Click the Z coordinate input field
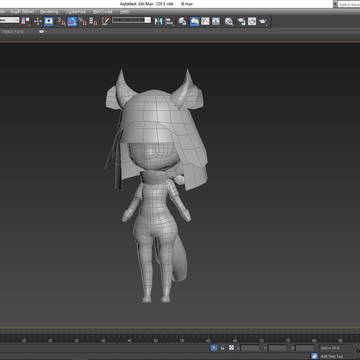This screenshot has height=360, width=360. click(x=305, y=348)
